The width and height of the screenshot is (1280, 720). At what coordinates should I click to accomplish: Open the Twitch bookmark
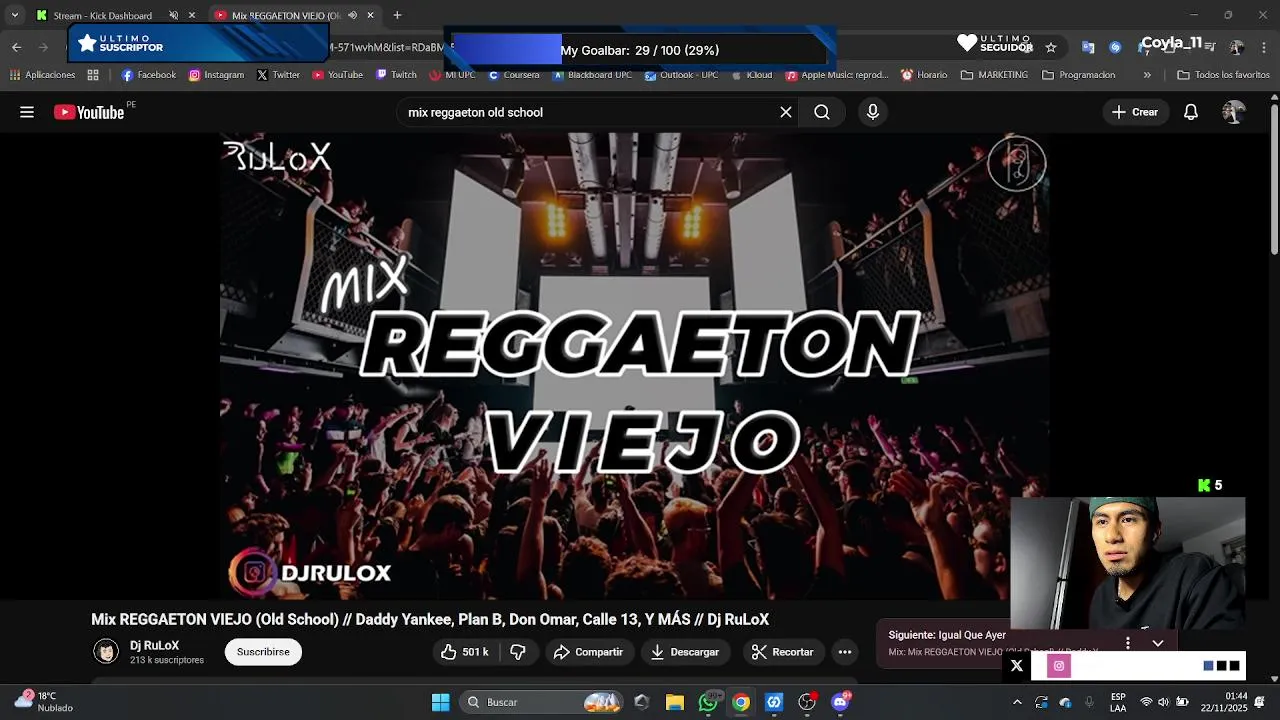click(x=396, y=75)
